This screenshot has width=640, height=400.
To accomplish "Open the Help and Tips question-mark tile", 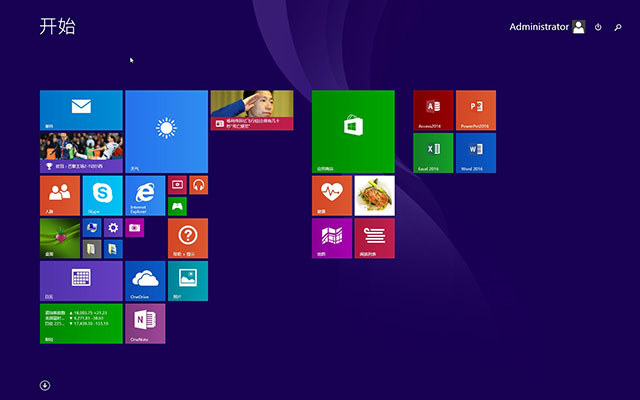I will point(188,238).
